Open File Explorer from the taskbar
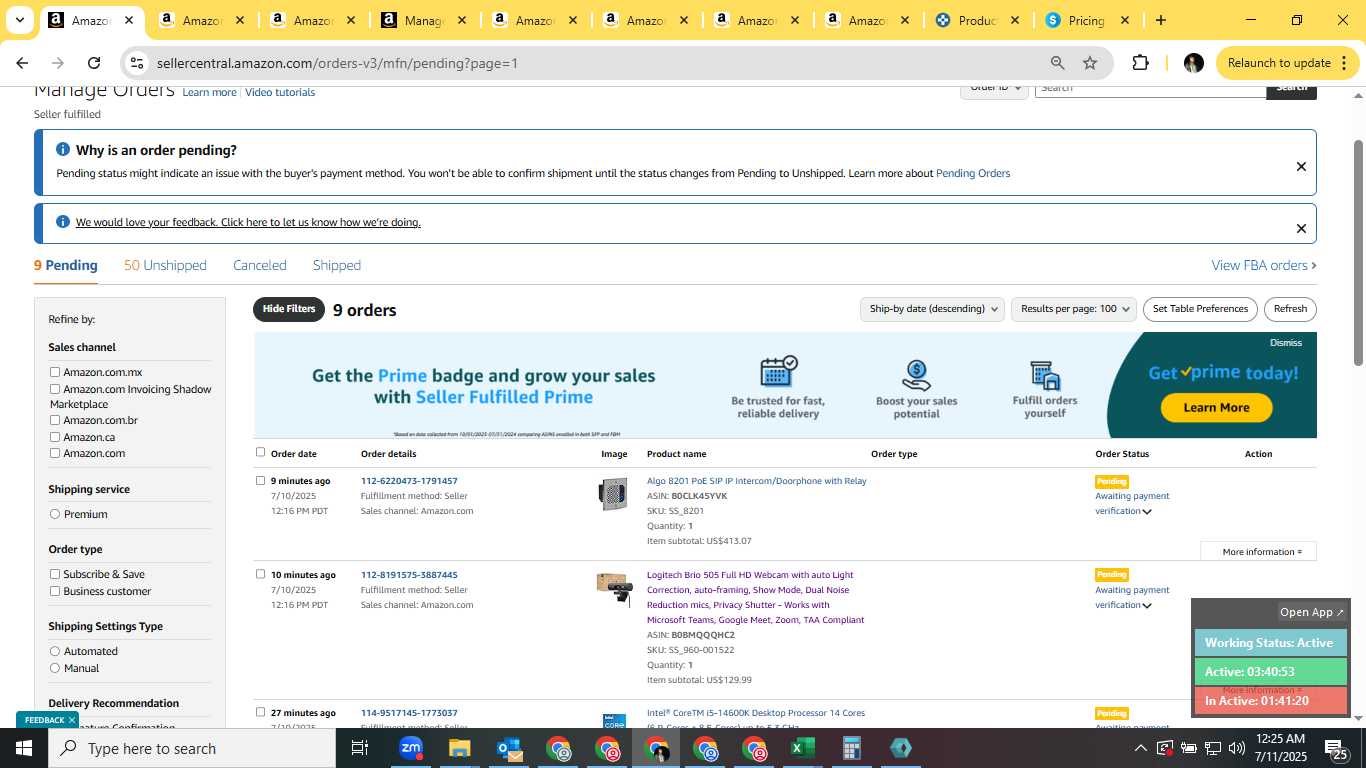This screenshot has height=768, width=1366. click(x=459, y=748)
